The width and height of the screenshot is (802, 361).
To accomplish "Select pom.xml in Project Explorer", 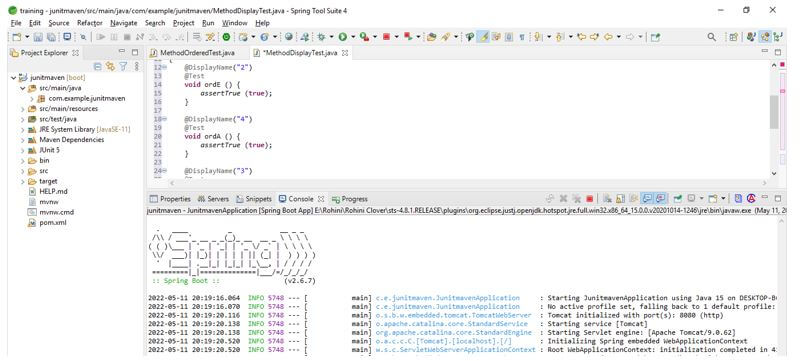I will click(53, 222).
